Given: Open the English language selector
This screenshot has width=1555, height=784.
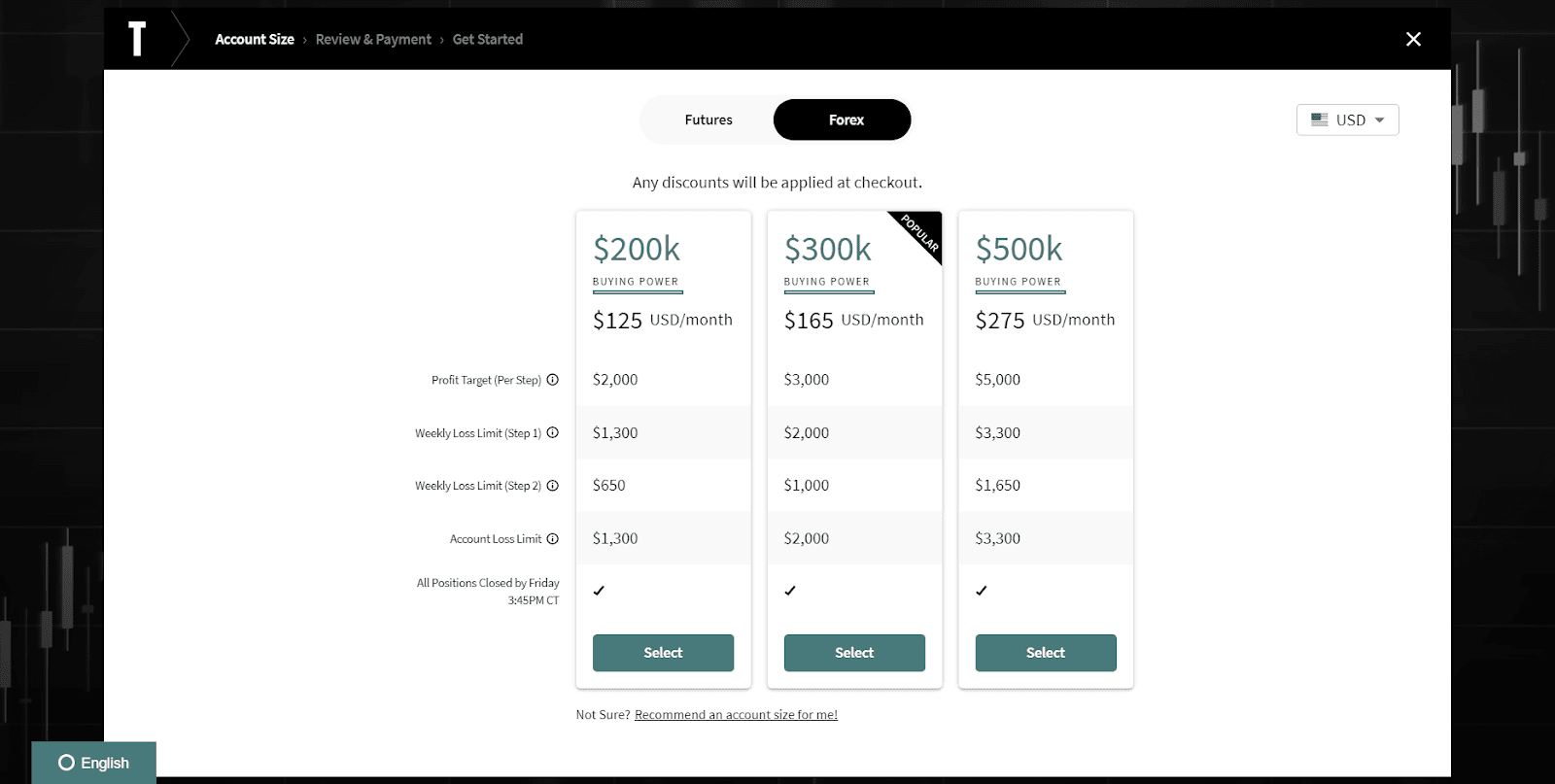Looking at the screenshot, I should tap(93, 763).
